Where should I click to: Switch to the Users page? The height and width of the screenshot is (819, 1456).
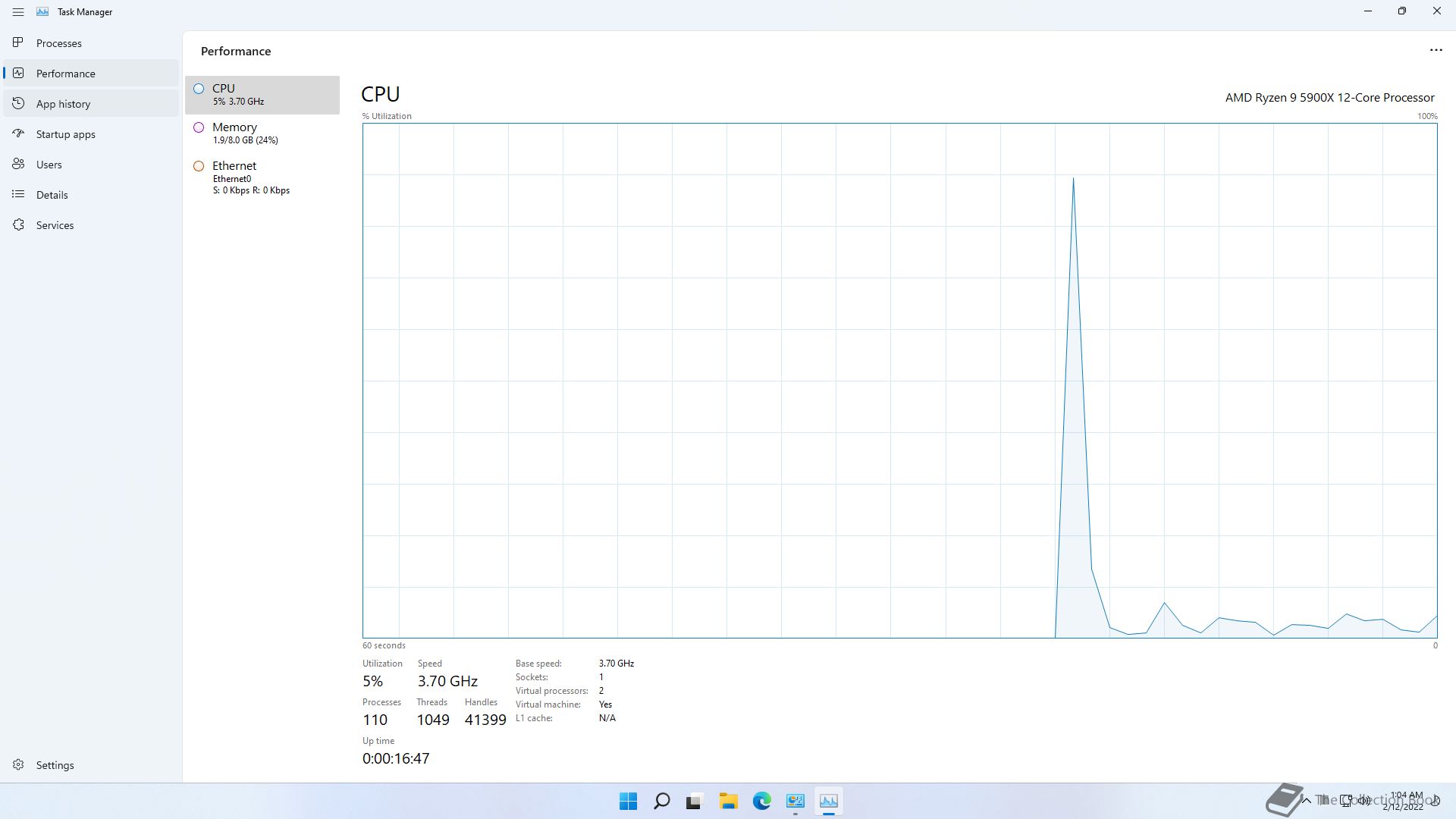click(92, 165)
